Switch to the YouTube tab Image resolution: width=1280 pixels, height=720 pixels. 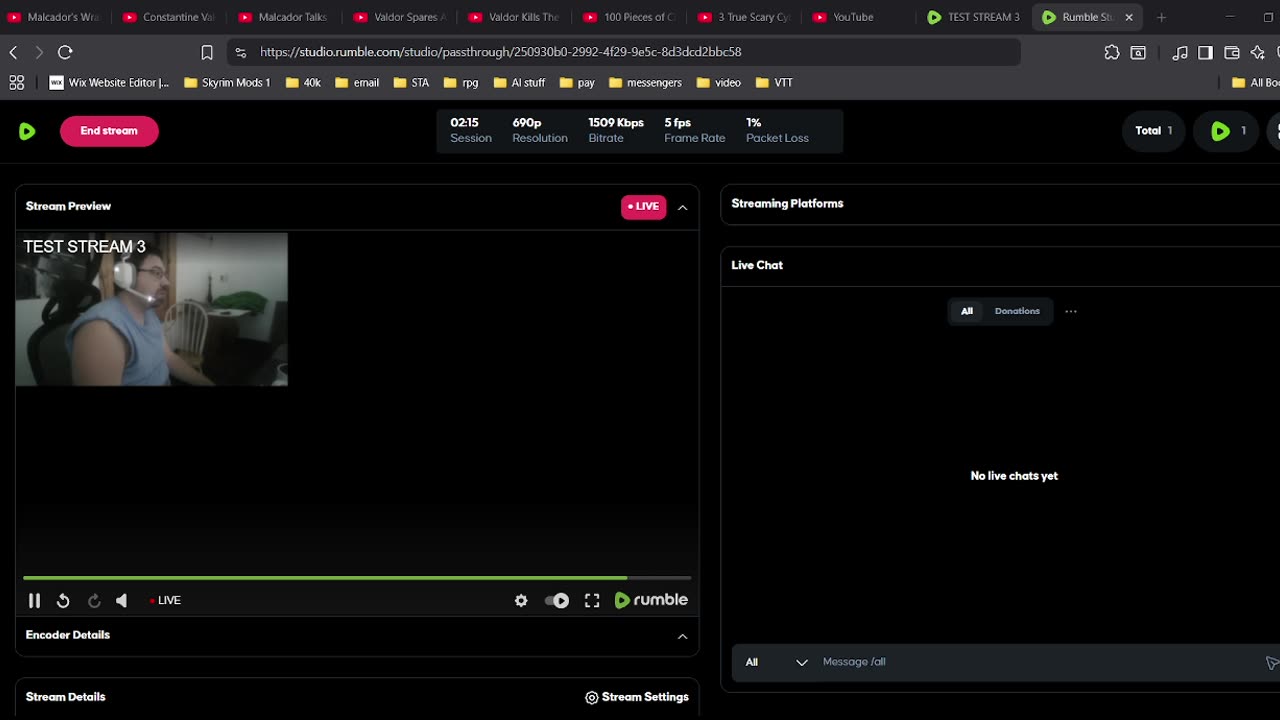click(x=860, y=17)
